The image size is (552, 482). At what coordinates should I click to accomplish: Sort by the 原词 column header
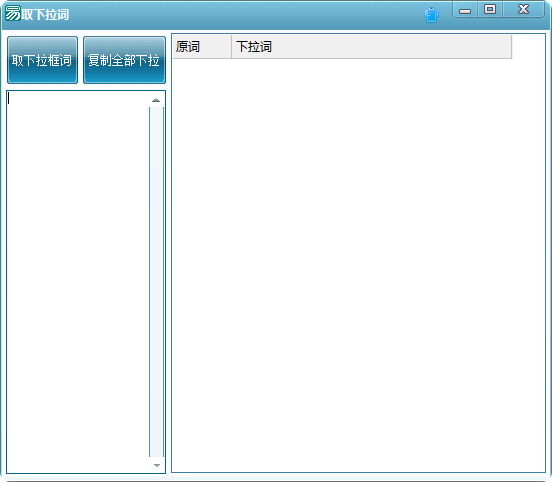(x=202, y=46)
